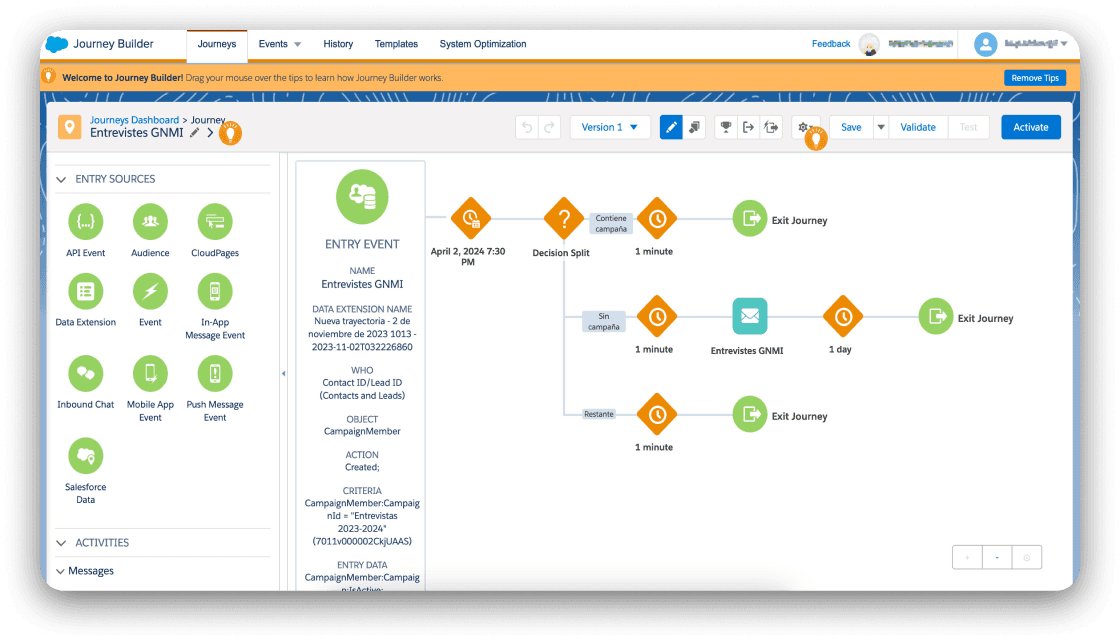This screenshot has height=642, width=1120.
Task: Select the Contiene campaña path label
Action: coord(611,224)
